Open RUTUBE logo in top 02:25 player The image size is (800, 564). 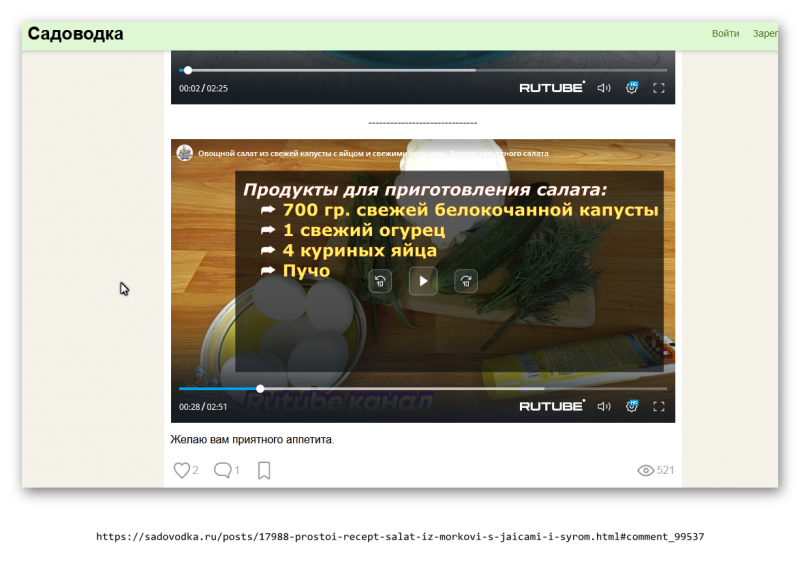pos(552,87)
